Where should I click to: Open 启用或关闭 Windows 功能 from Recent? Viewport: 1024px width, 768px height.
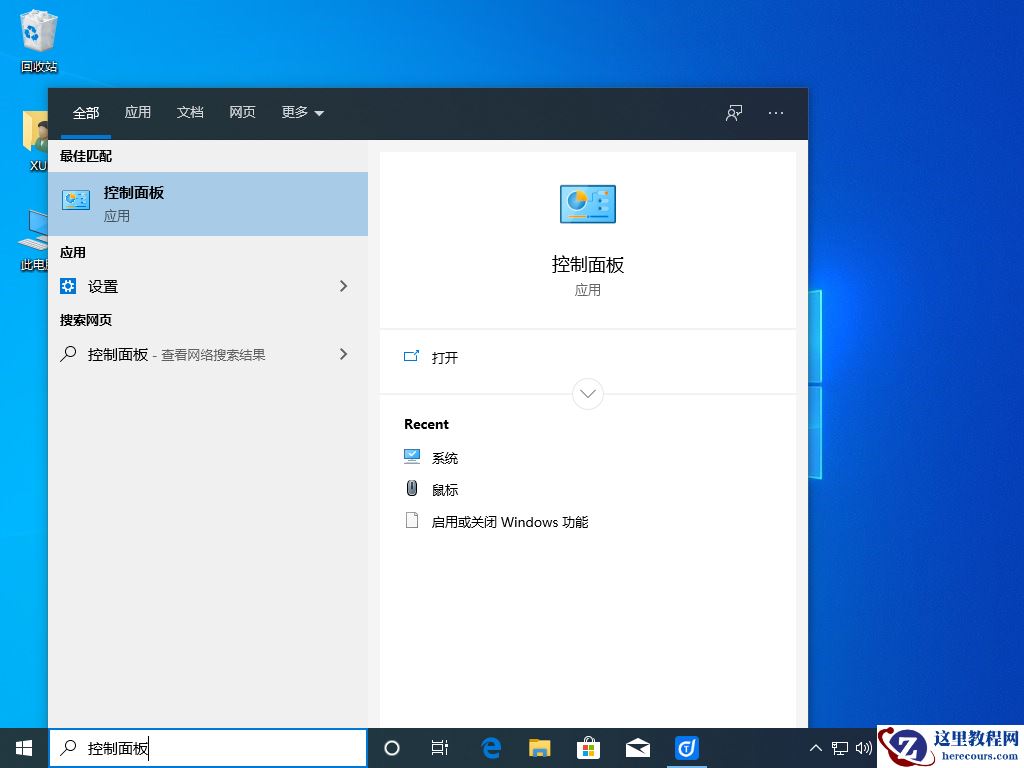pos(510,521)
